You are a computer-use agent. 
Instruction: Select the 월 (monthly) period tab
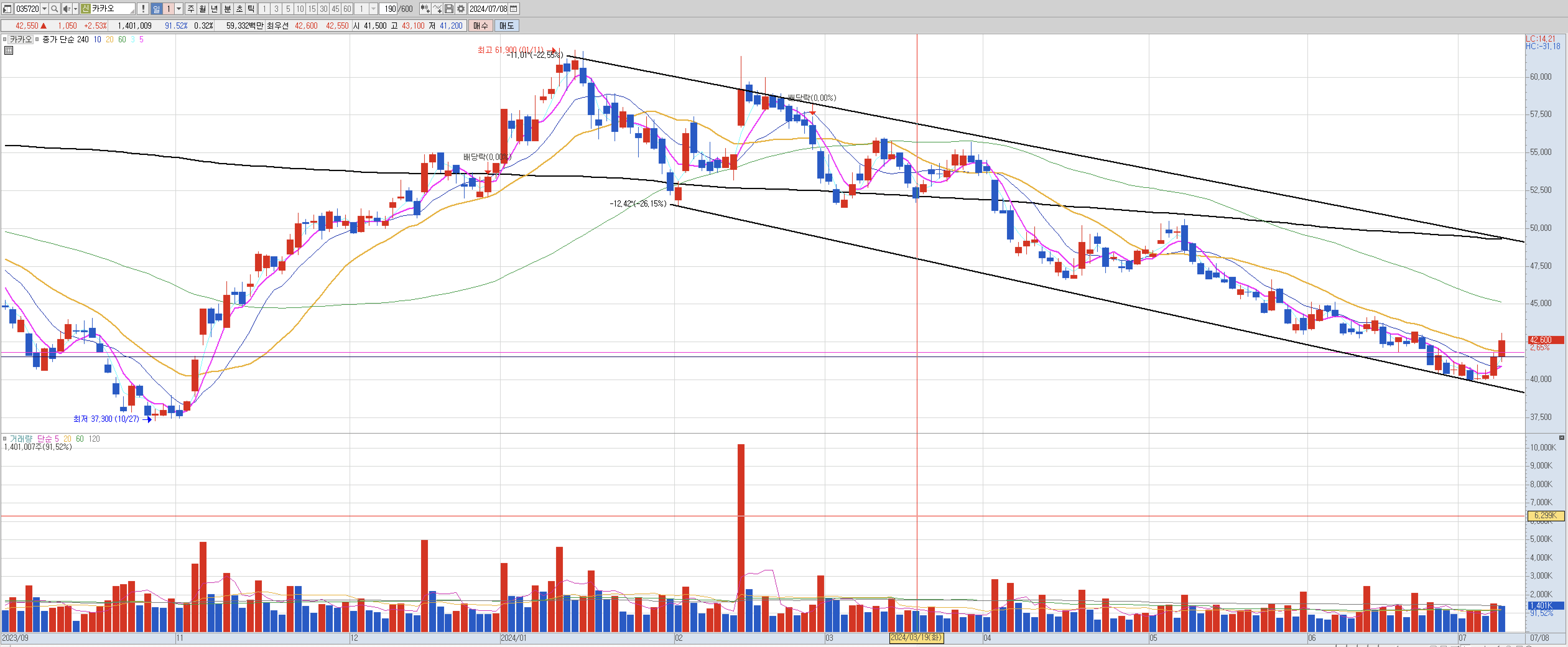click(x=203, y=9)
